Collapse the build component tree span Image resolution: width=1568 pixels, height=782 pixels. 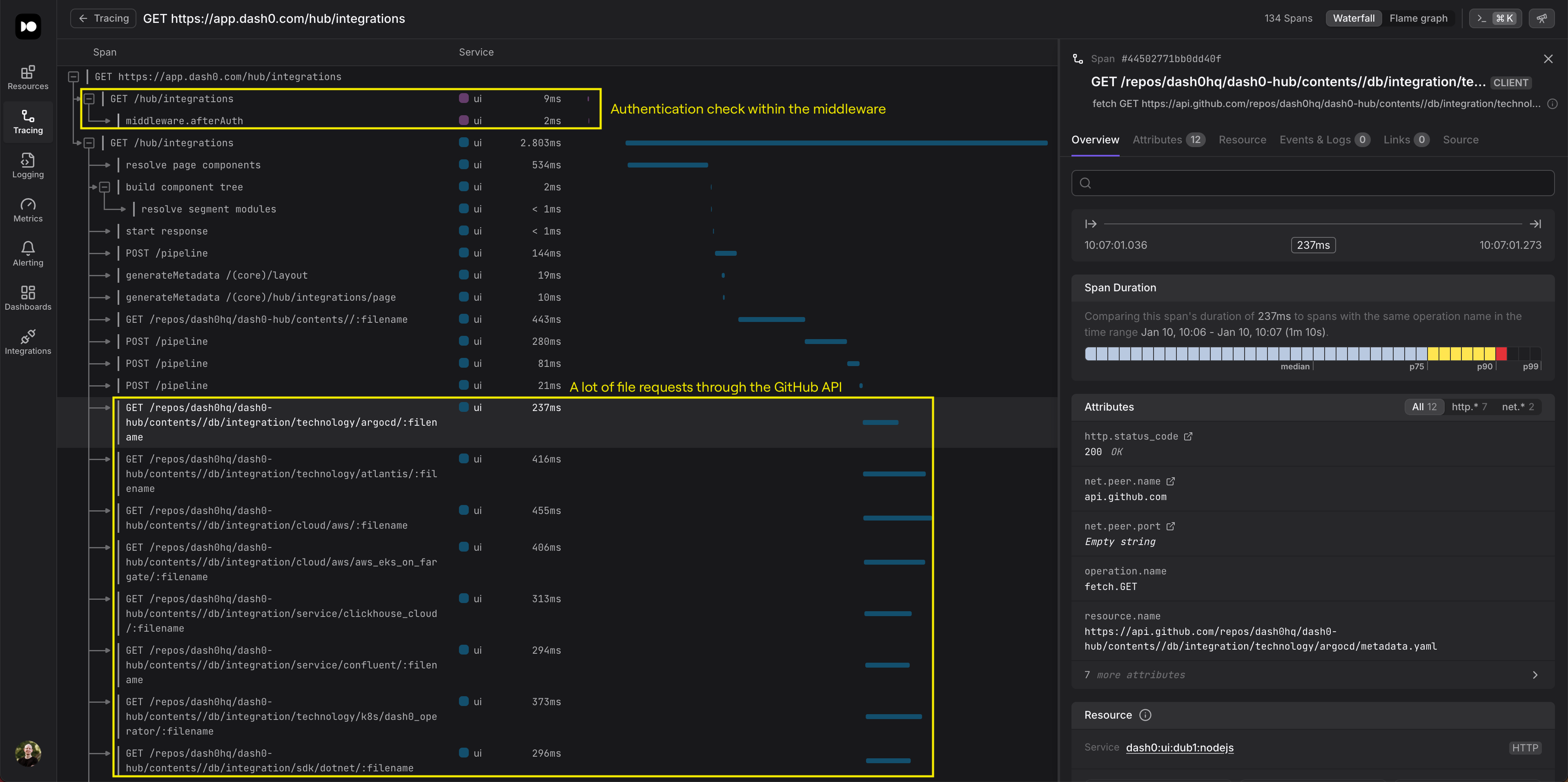coord(105,187)
